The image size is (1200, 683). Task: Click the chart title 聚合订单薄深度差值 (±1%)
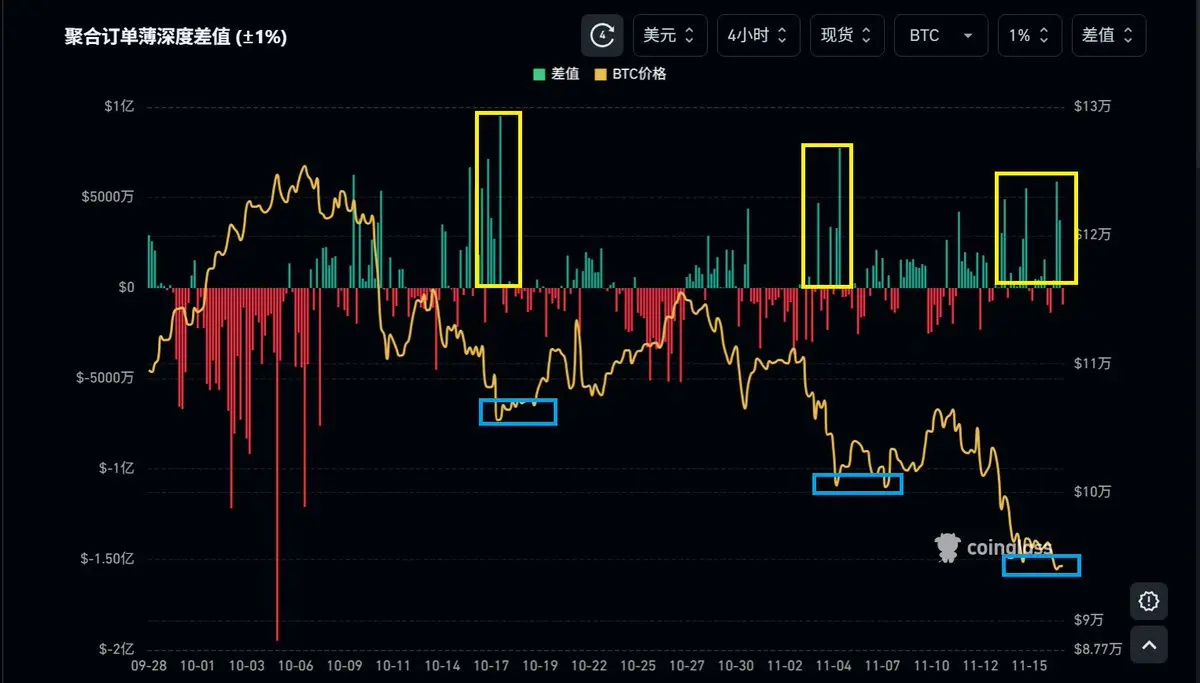click(x=176, y=36)
